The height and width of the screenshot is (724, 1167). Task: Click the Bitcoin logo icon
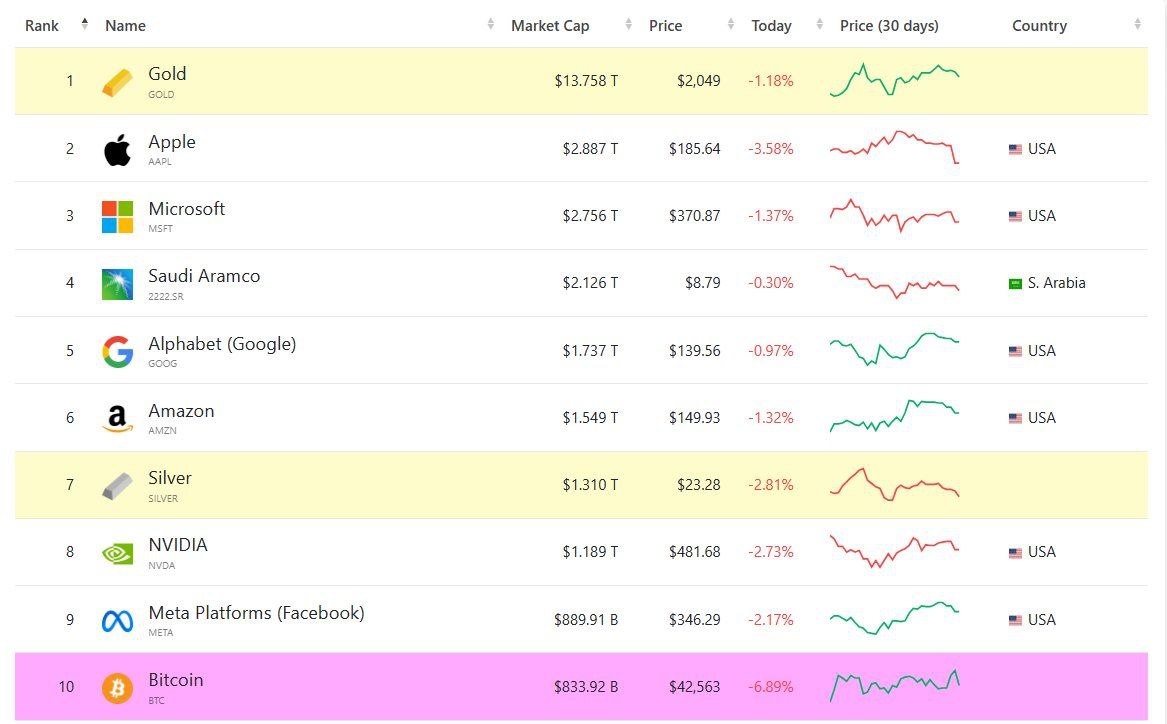pyautogui.click(x=117, y=688)
